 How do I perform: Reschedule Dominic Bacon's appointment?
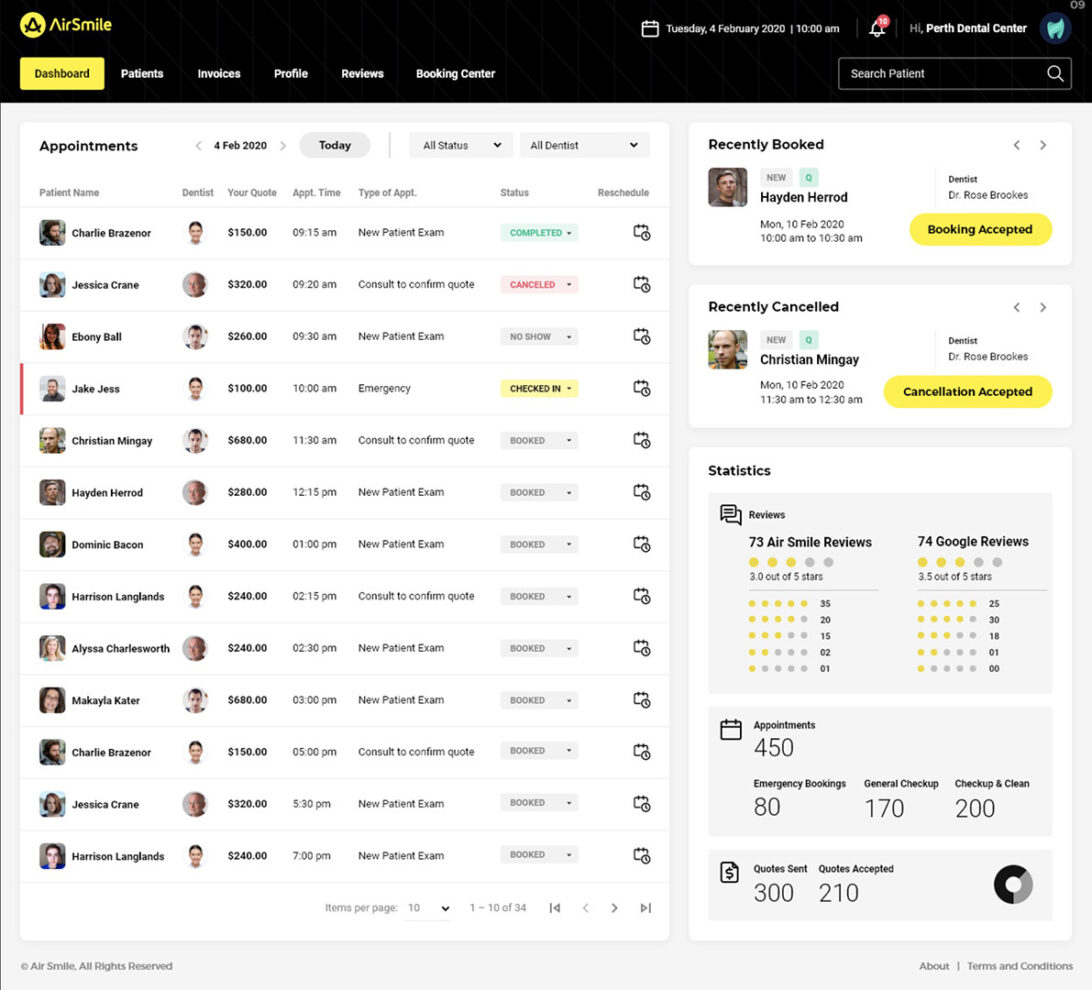pos(641,544)
